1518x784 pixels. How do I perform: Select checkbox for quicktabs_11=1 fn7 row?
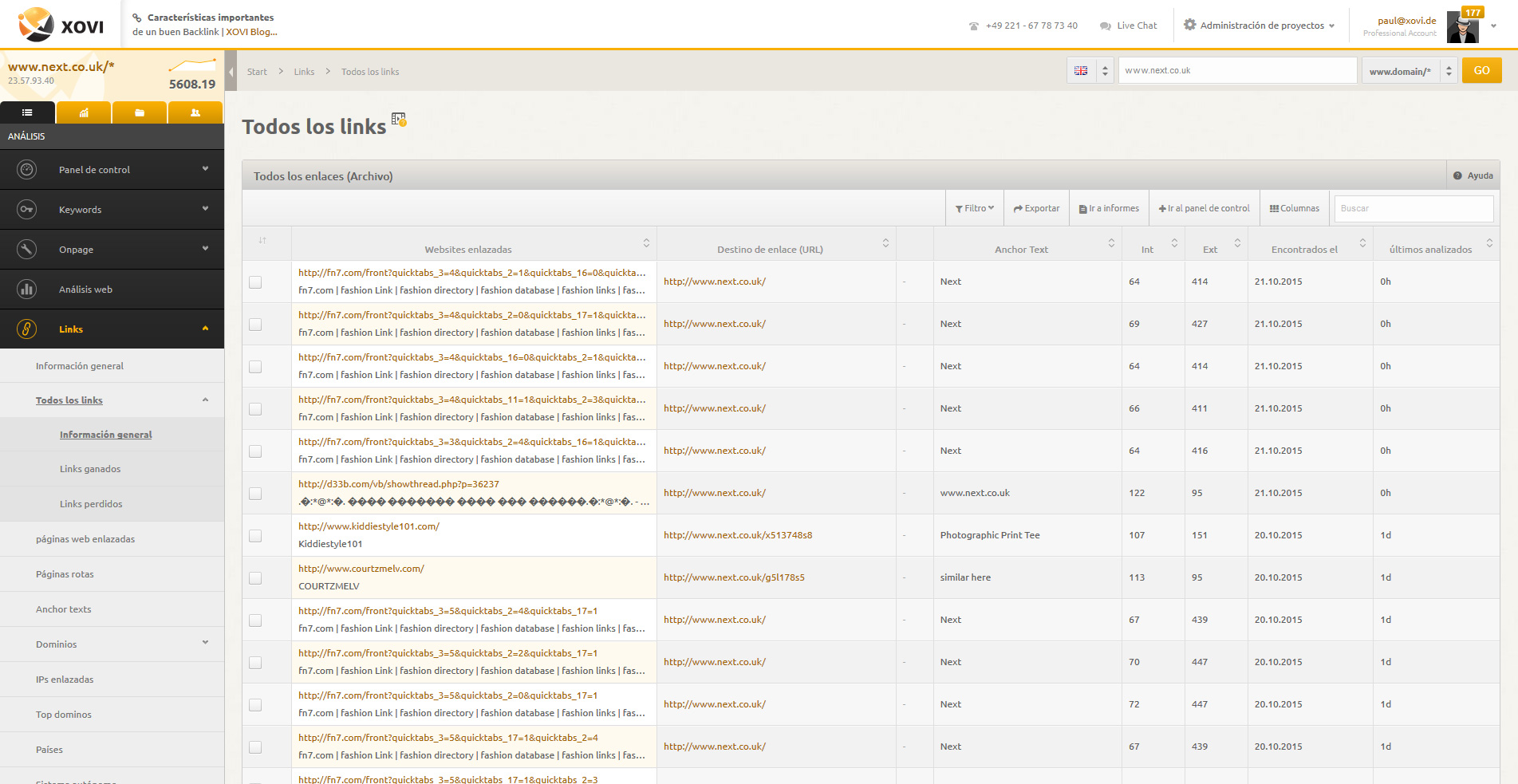click(x=255, y=409)
